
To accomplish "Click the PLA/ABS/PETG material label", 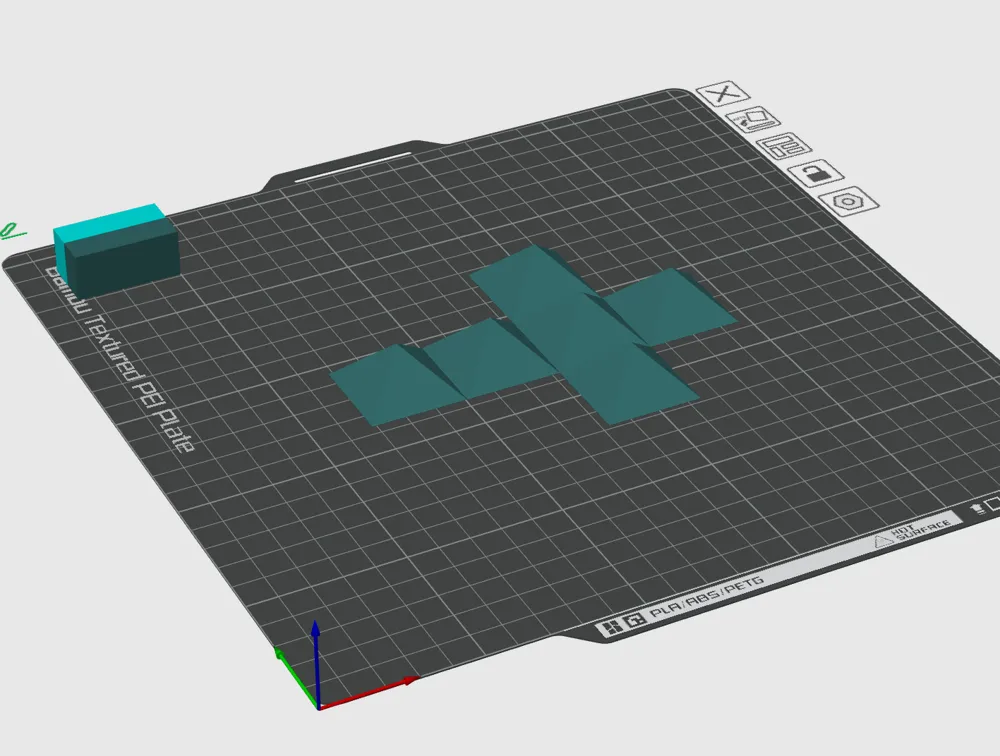I will tap(706, 596).
